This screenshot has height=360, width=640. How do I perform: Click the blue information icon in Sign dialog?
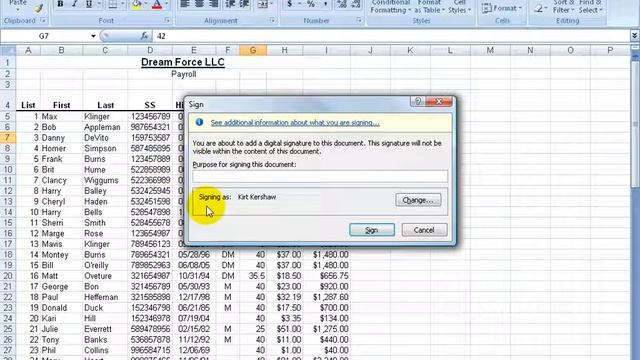click(199, 122)
